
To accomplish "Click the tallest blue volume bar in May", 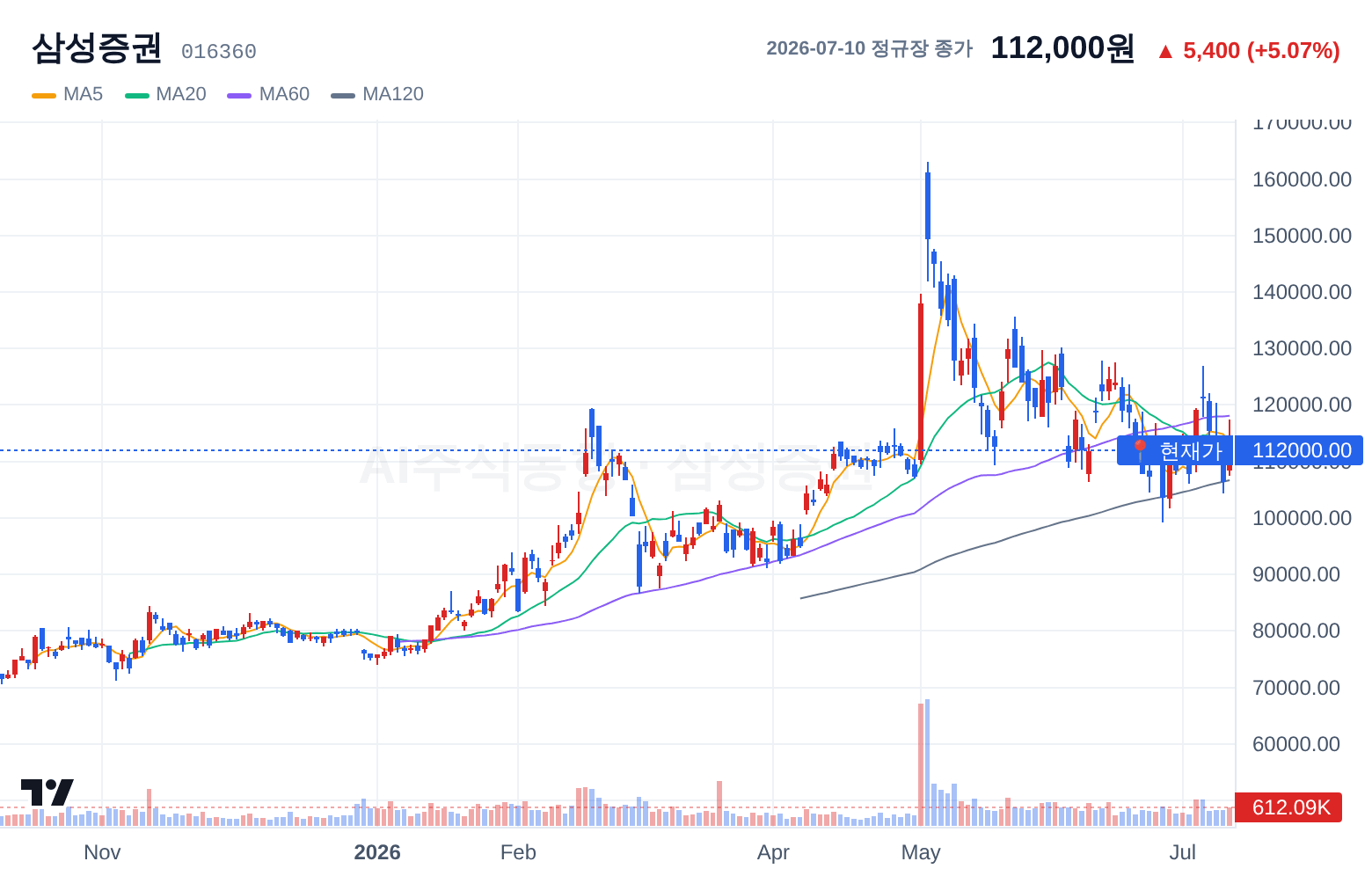I will point(927,762).
